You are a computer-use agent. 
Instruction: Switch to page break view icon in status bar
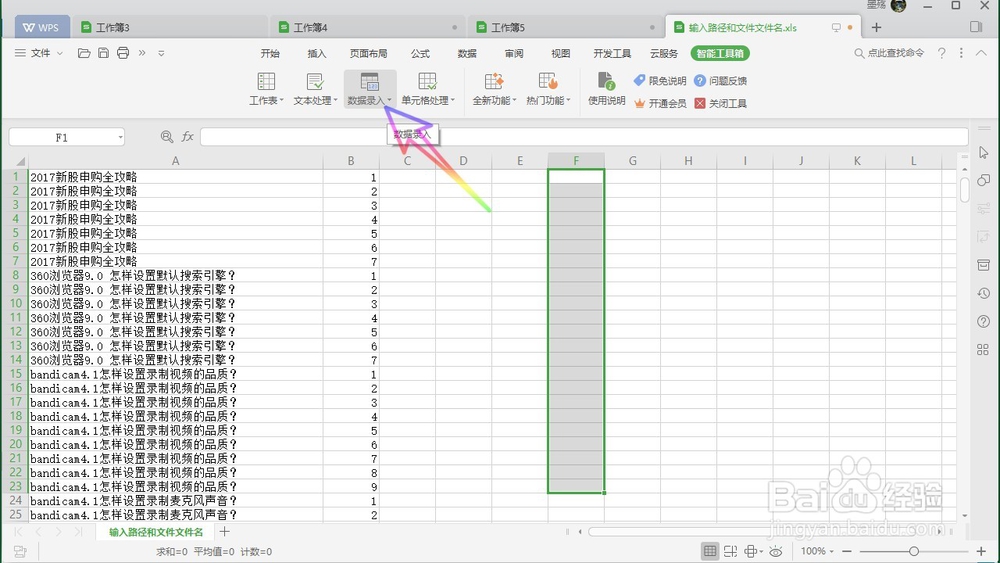731,551
